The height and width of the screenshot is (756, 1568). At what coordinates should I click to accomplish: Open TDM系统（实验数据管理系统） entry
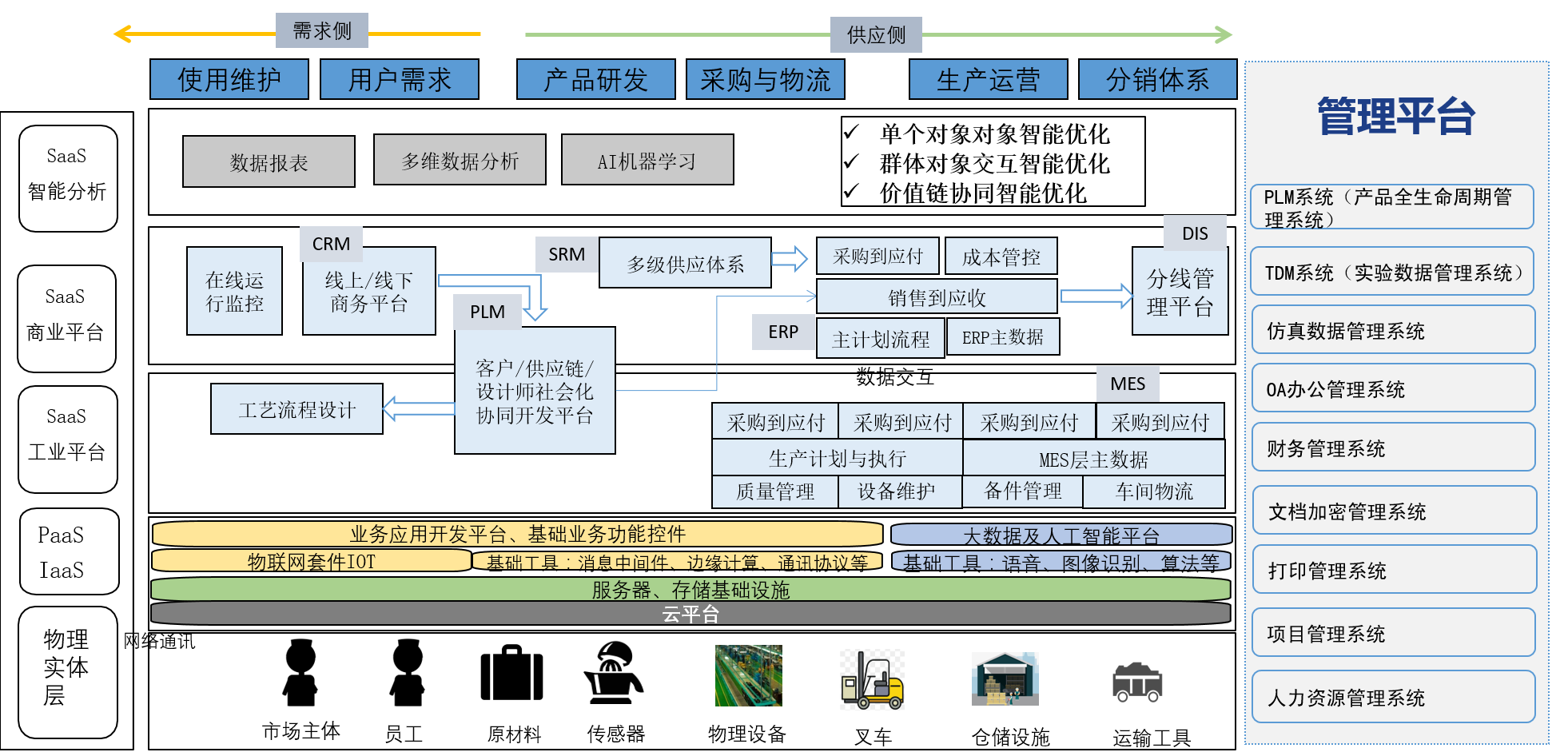click(1392, 272)
